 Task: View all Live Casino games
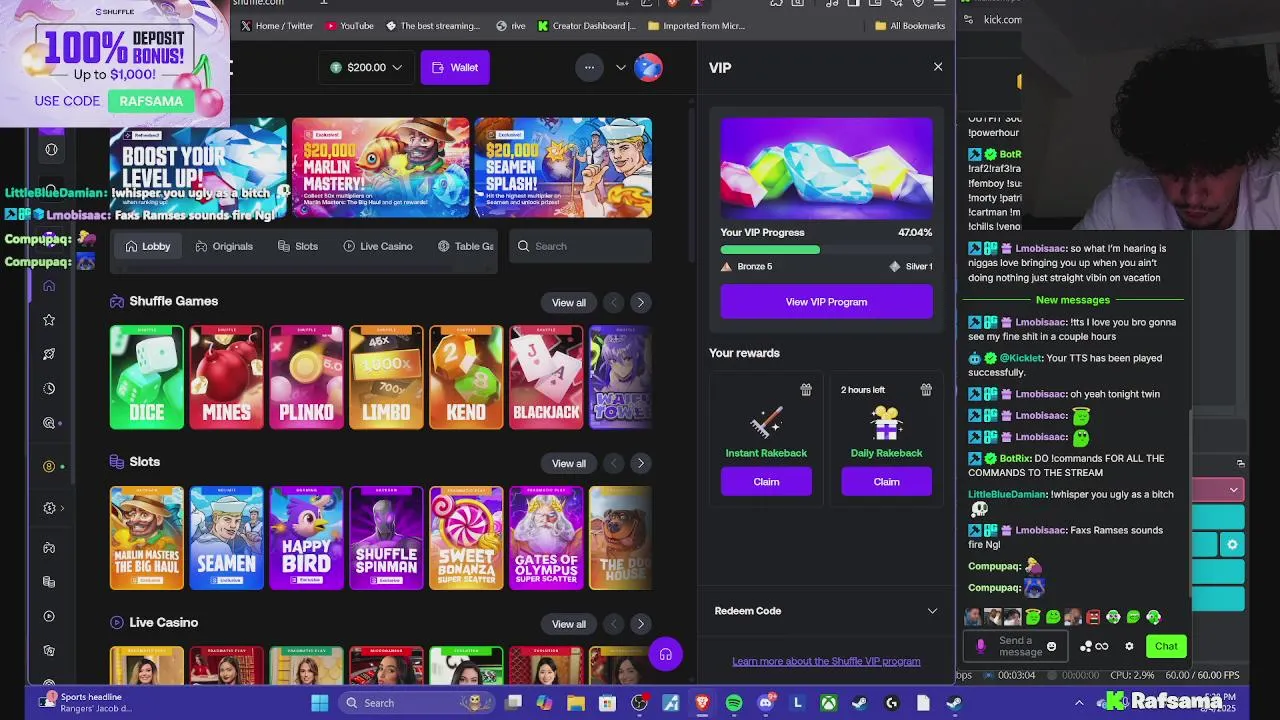[x=569, y=624]
